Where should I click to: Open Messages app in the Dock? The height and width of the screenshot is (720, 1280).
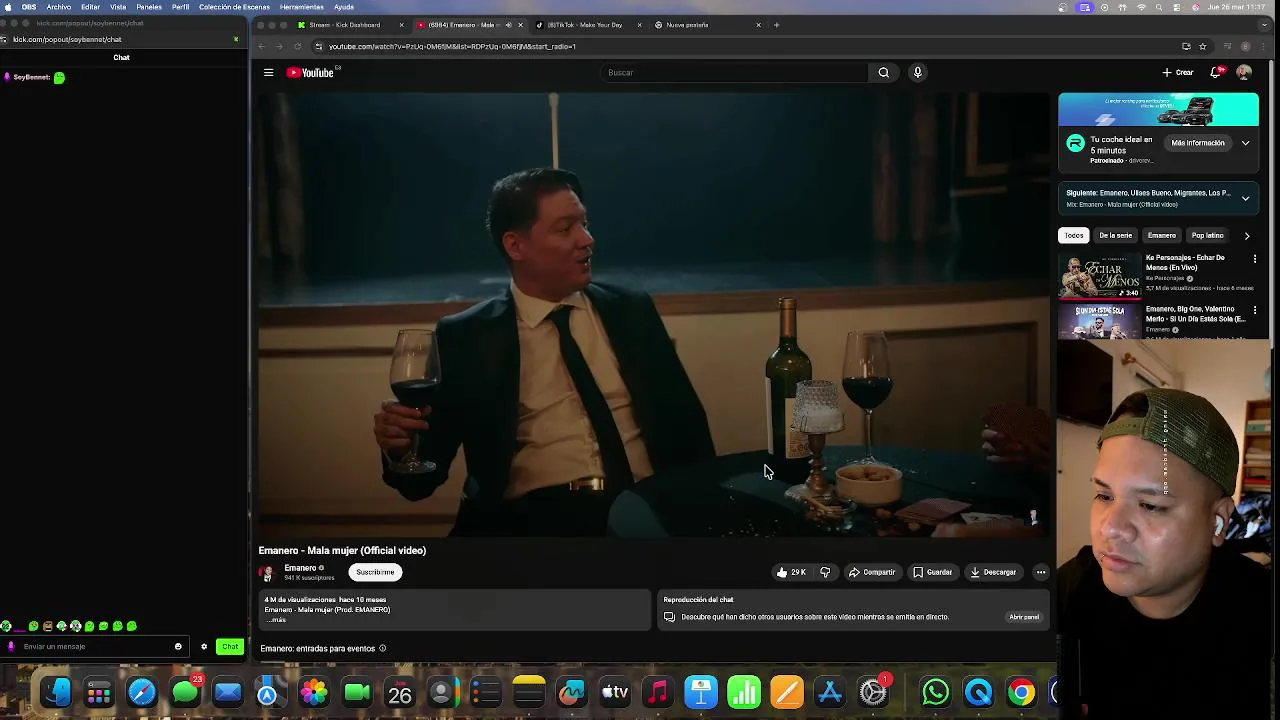coord(185,692)
